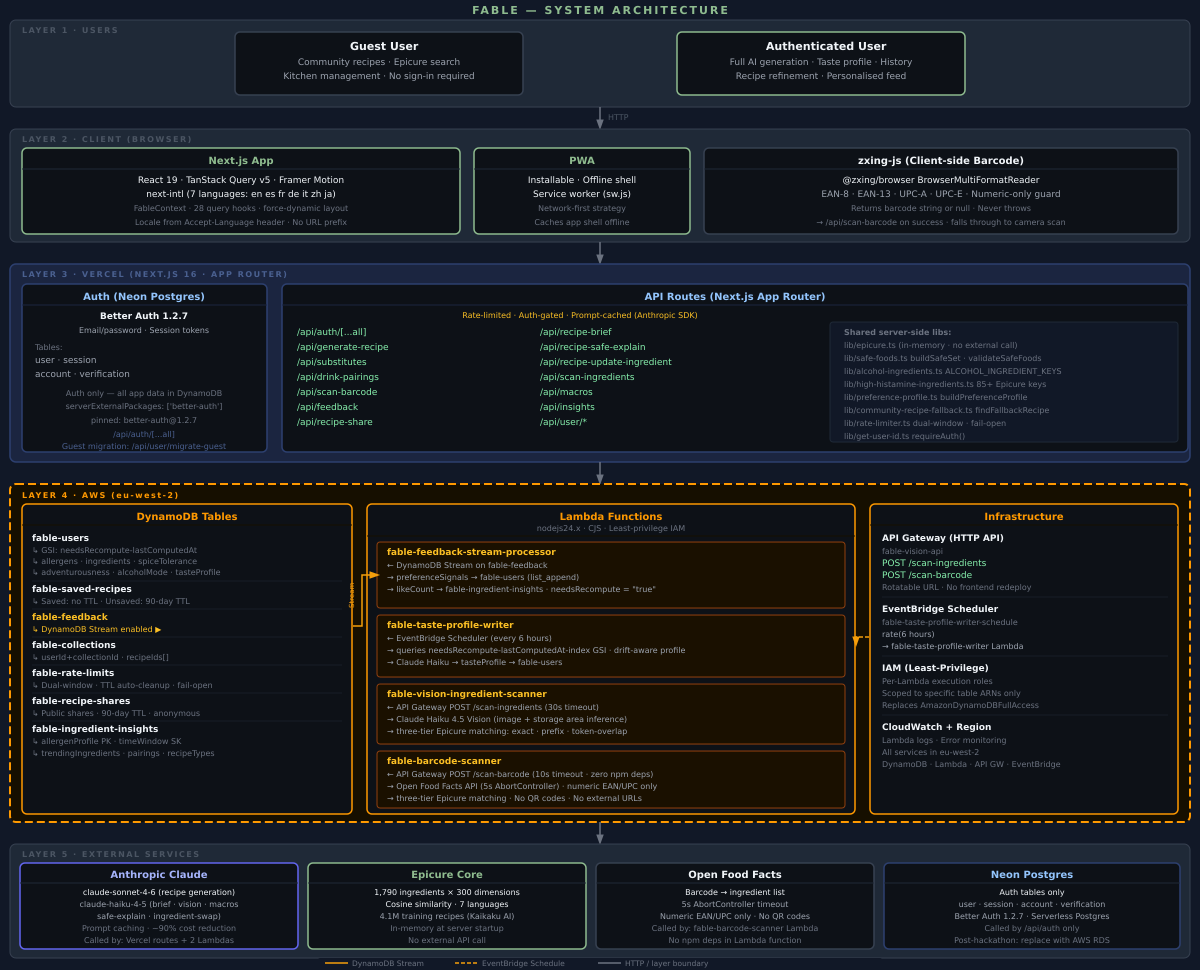Click the DynamoDB Tables heading
The width and height of the screenshot is (1200, 970).
187,517
